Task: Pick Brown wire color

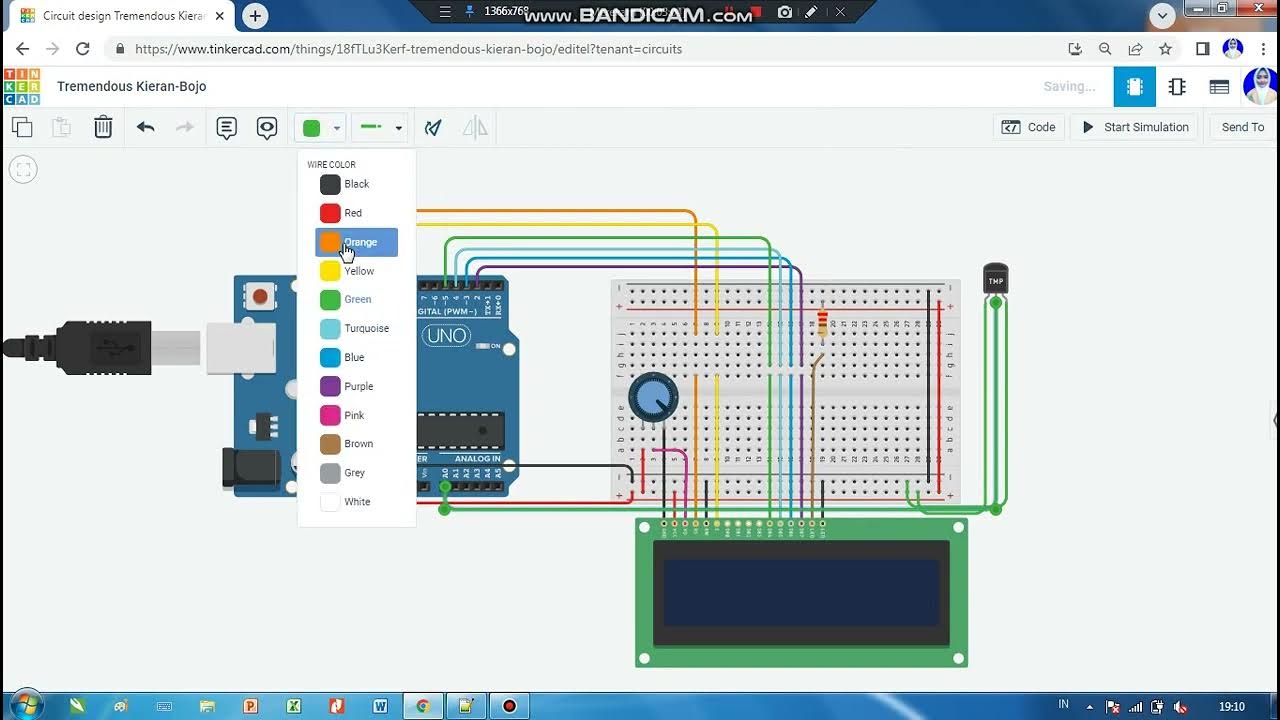Action: tap(357, 444)
